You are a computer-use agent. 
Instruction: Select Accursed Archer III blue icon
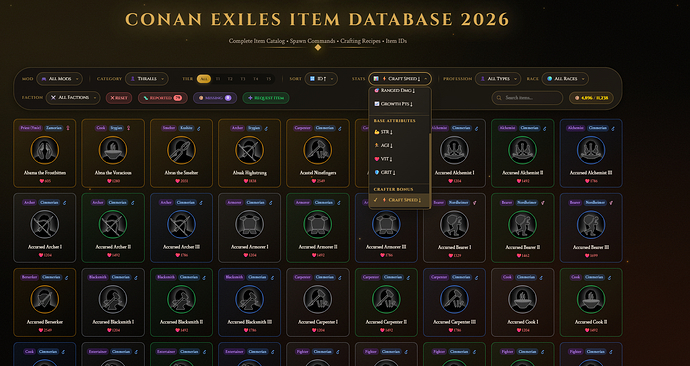coord(181,224)
